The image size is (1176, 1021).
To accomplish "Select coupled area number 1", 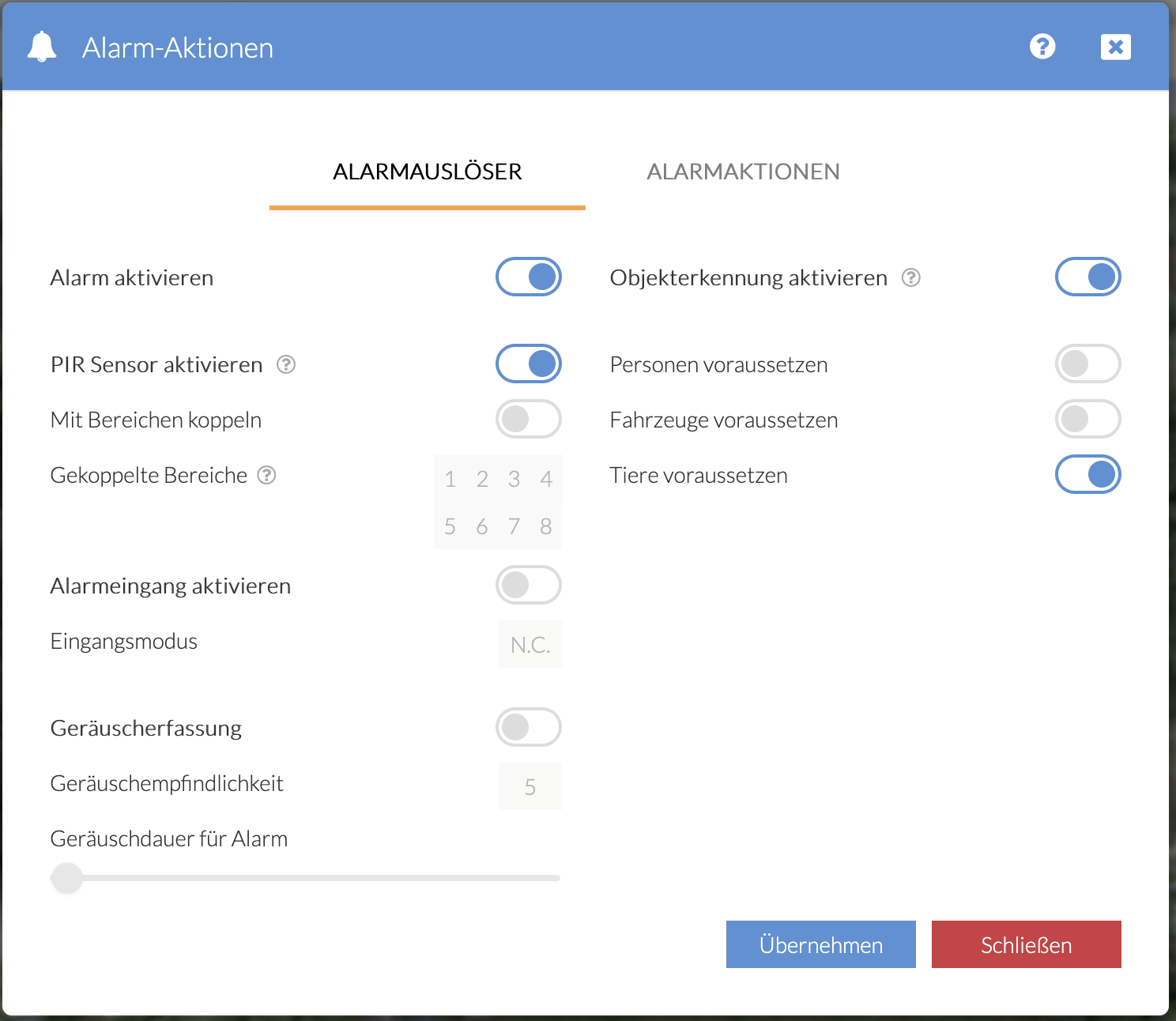I will point(450,479).
